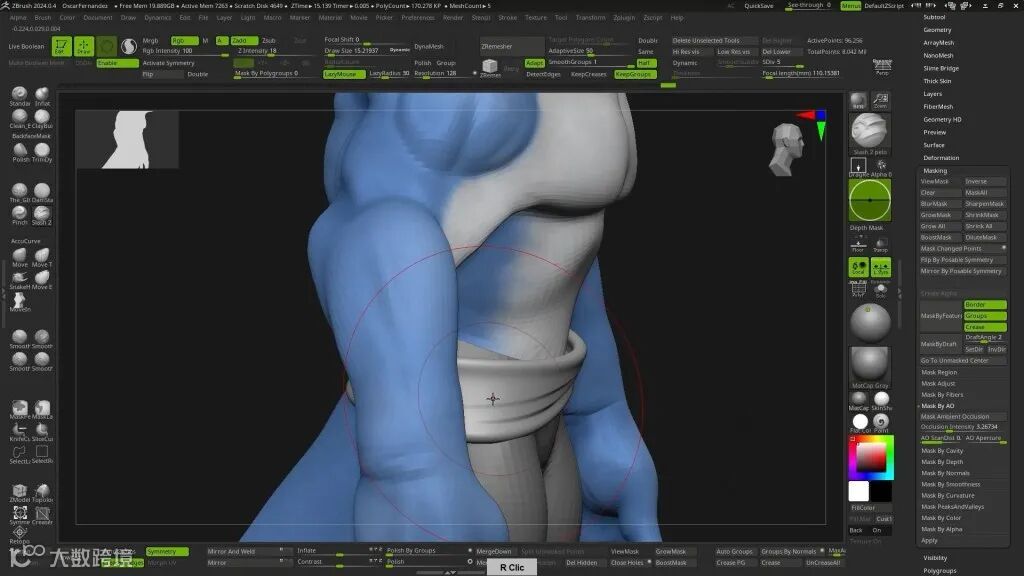Open the Zplugin menu
The width and height of the screenshot is (1024, 576).
pyautogui.click(x=624, y=18)
